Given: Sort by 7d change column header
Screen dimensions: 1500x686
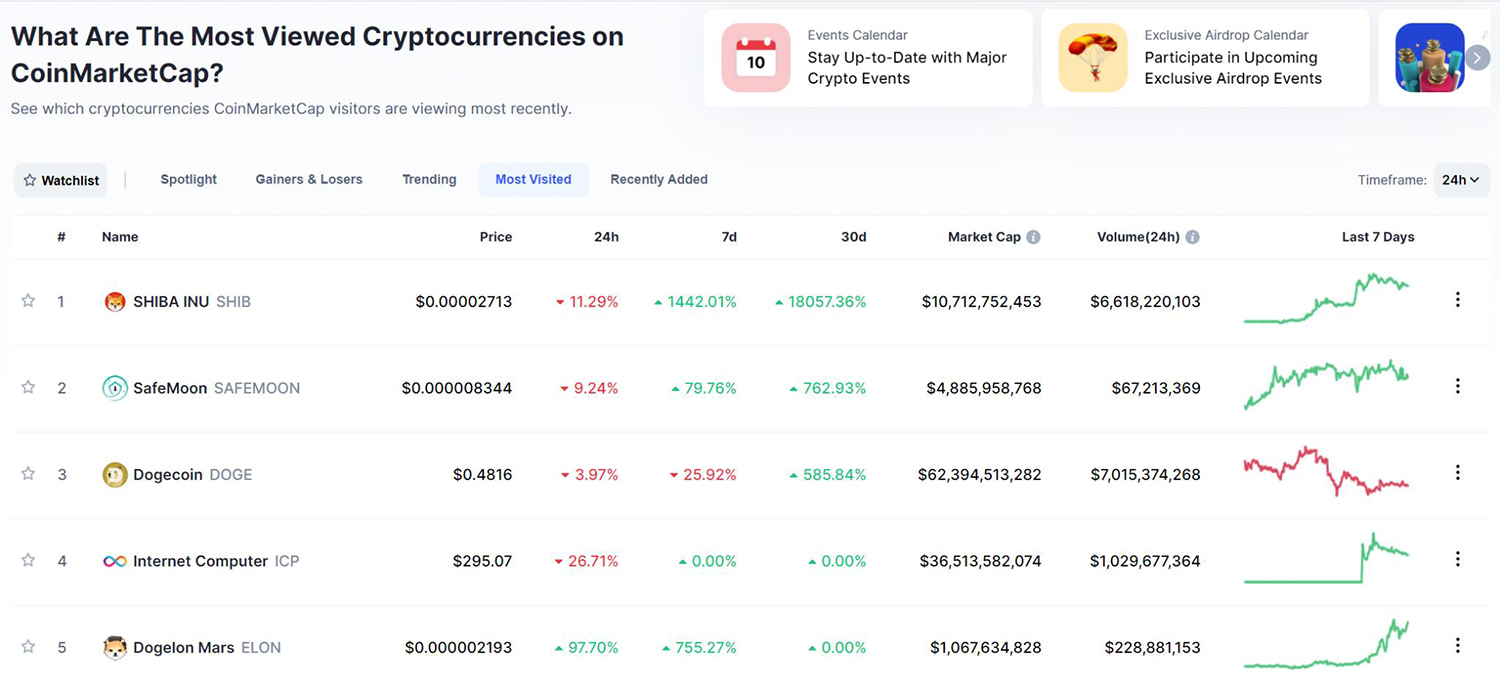Looking at the screenshot, I should pos(729,237).
